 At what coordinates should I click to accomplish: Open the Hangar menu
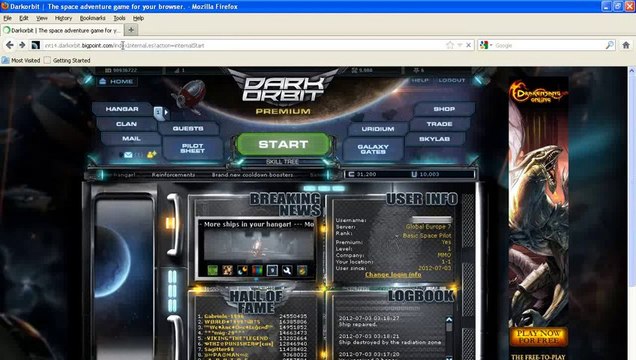pos(122,109)
